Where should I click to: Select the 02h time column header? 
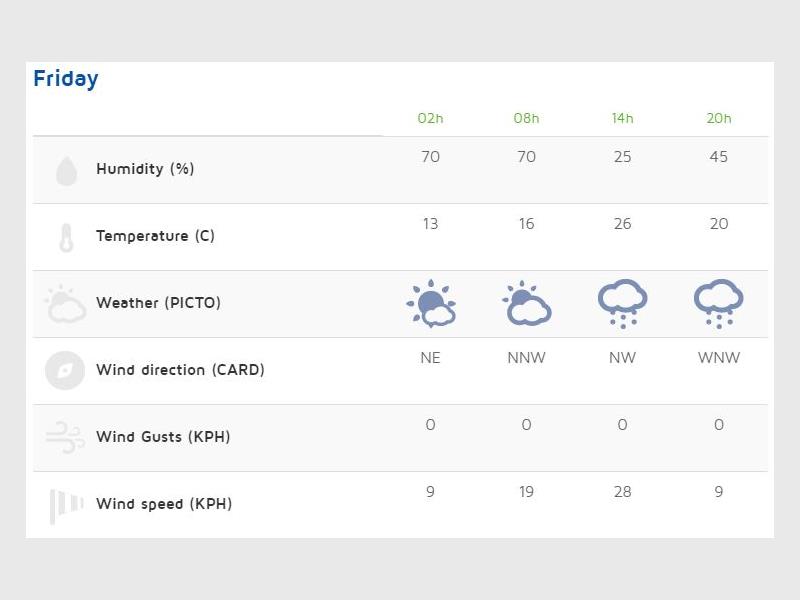430,118
